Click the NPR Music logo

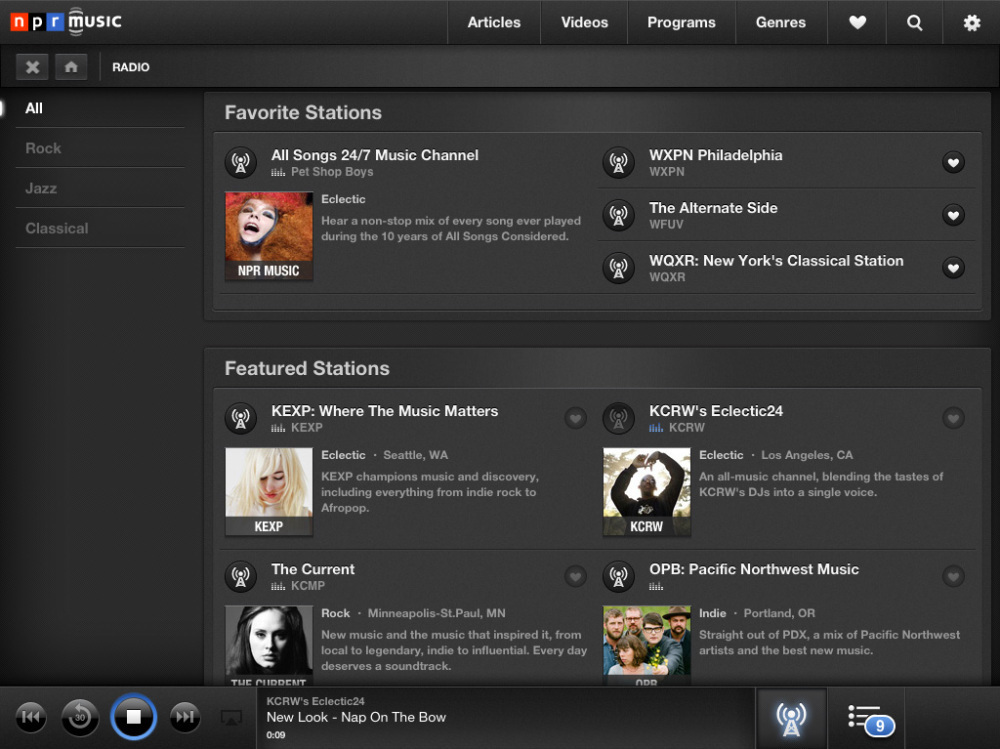click(63, 21)
